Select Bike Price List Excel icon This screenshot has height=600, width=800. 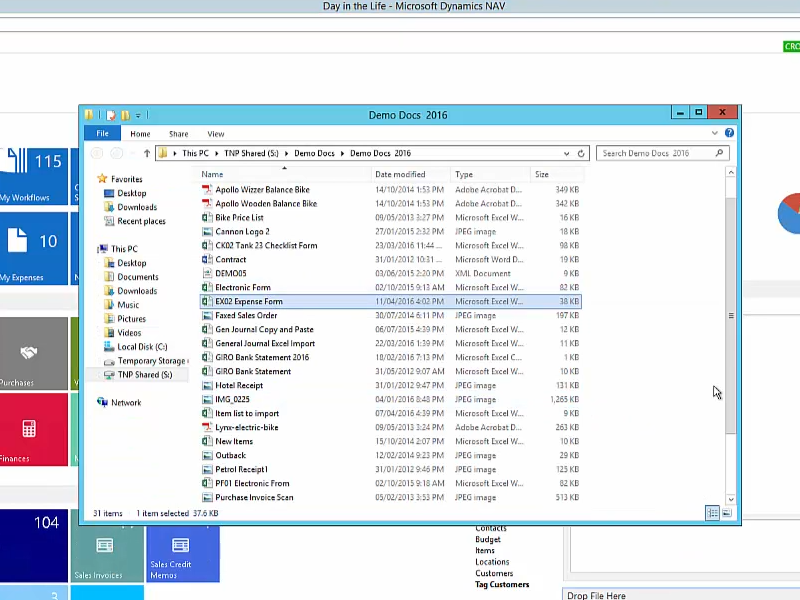tap(207, 217)
